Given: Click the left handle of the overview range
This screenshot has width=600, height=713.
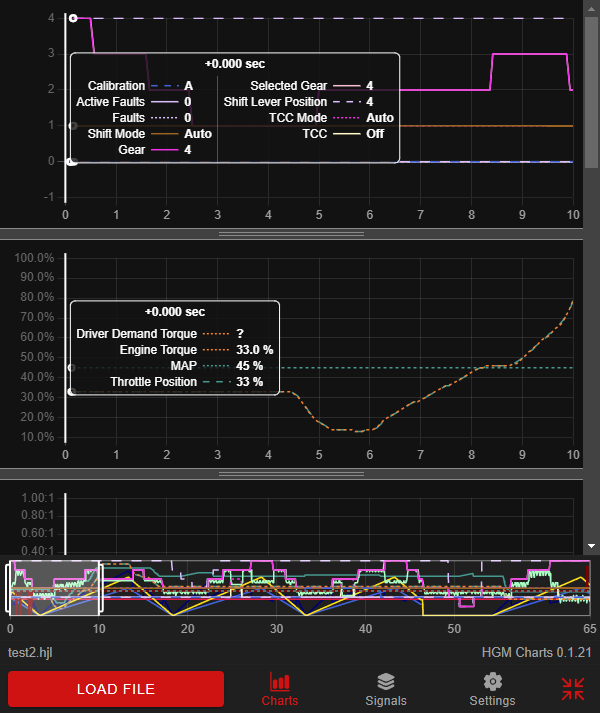Looking at the screenshot, I should pyautogui.click(x=10, y=588).
